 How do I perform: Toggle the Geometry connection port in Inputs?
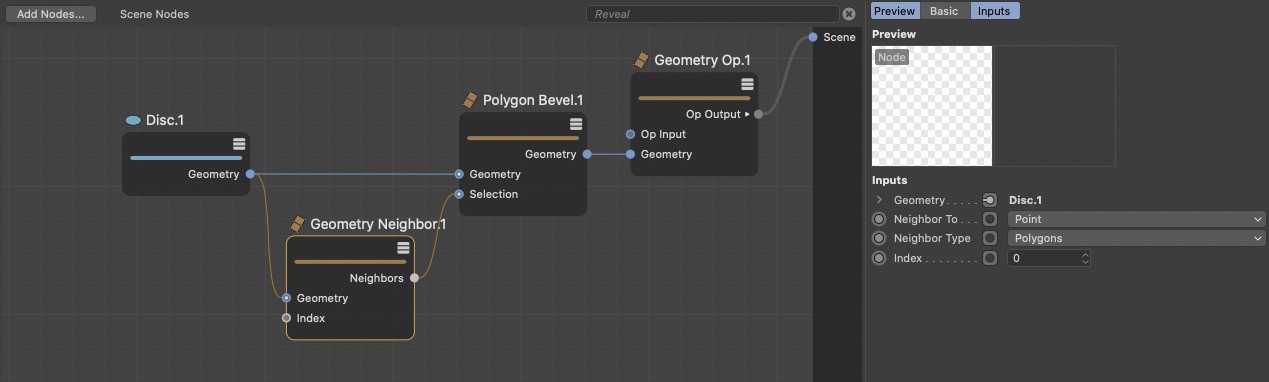[990, 200]
